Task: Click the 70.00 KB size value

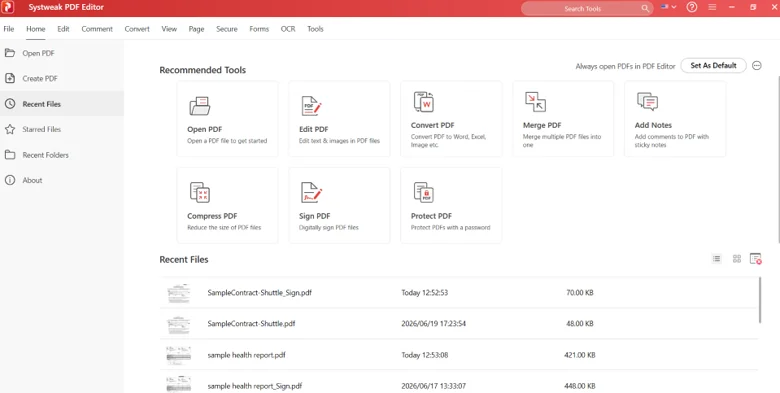Action: 580,293
